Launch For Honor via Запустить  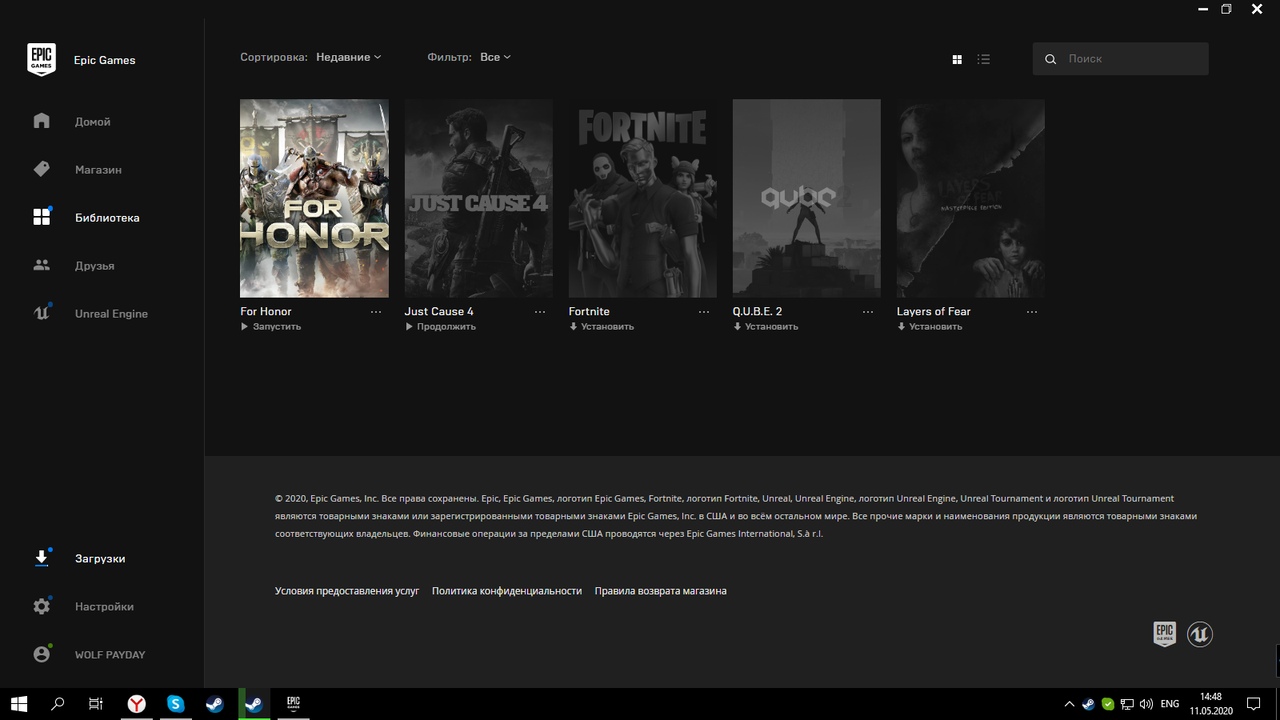pos(271,327)
